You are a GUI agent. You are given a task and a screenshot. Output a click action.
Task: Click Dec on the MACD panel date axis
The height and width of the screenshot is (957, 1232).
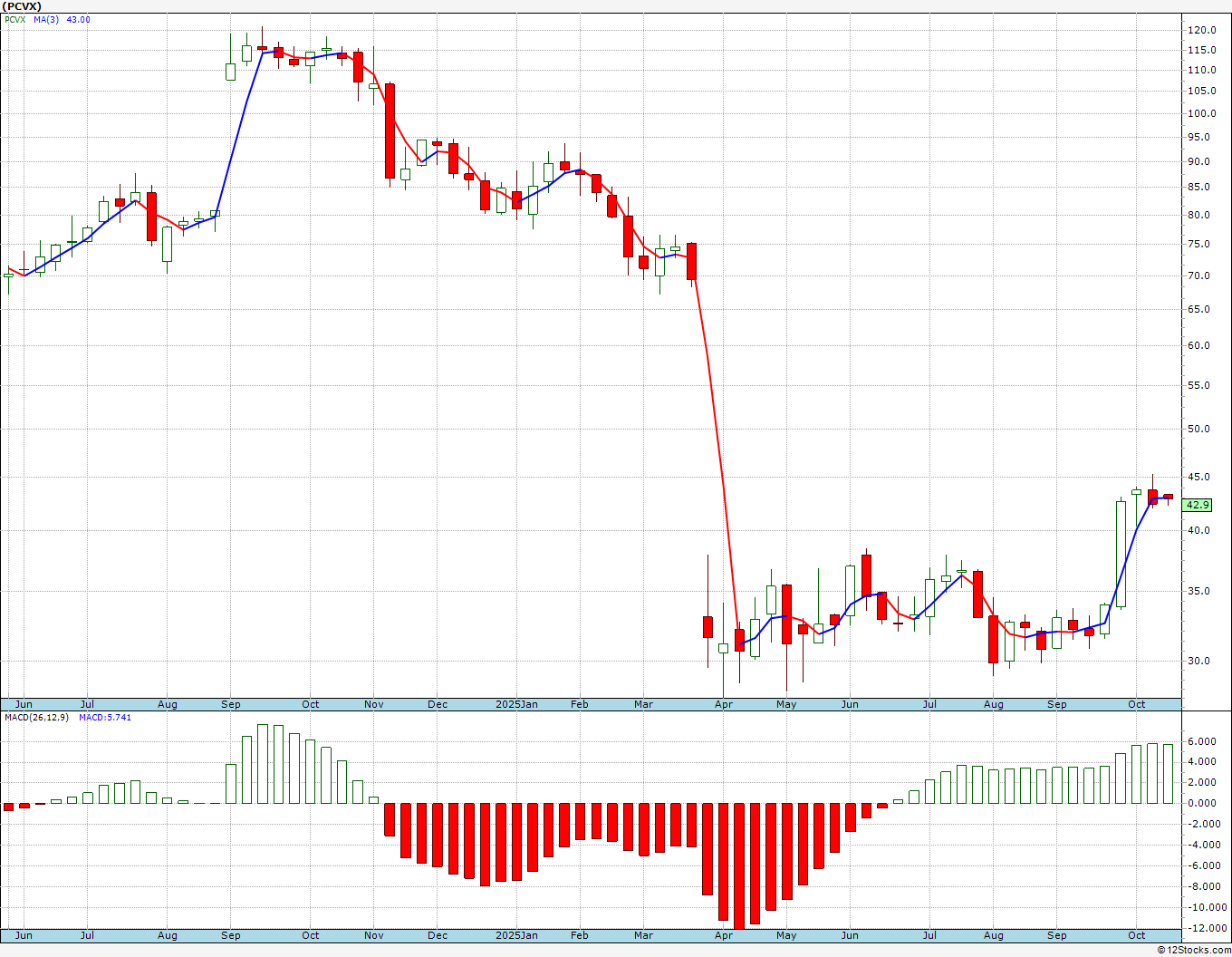(x=438, y=935)
